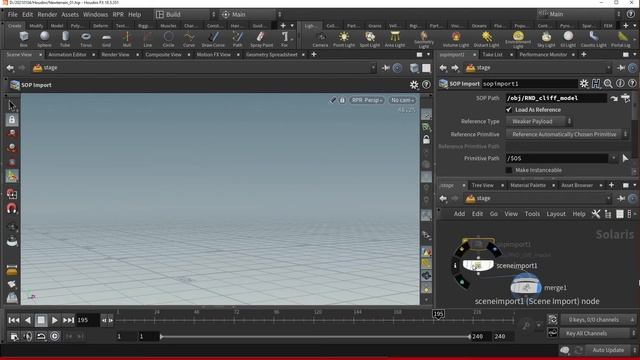The width and height of the screenshot is (640, 360).
Task: Select the Null shelf tool
Action: pos(127,39)
